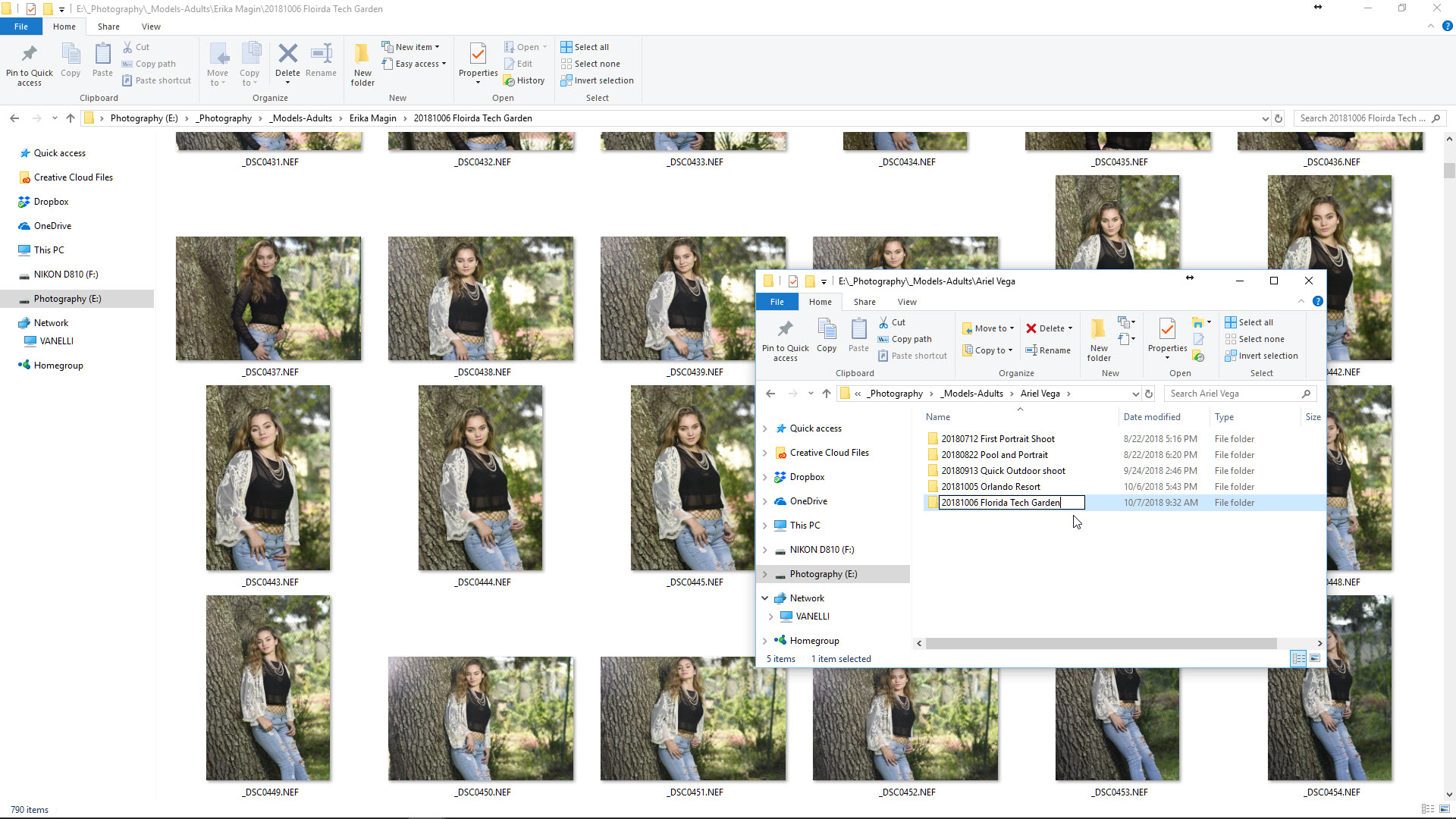Viewport: 1456px width, 819px height.
Task: Open View tab in Ariel Vega window
Action: pyautogui.click(x=907, y=302)
